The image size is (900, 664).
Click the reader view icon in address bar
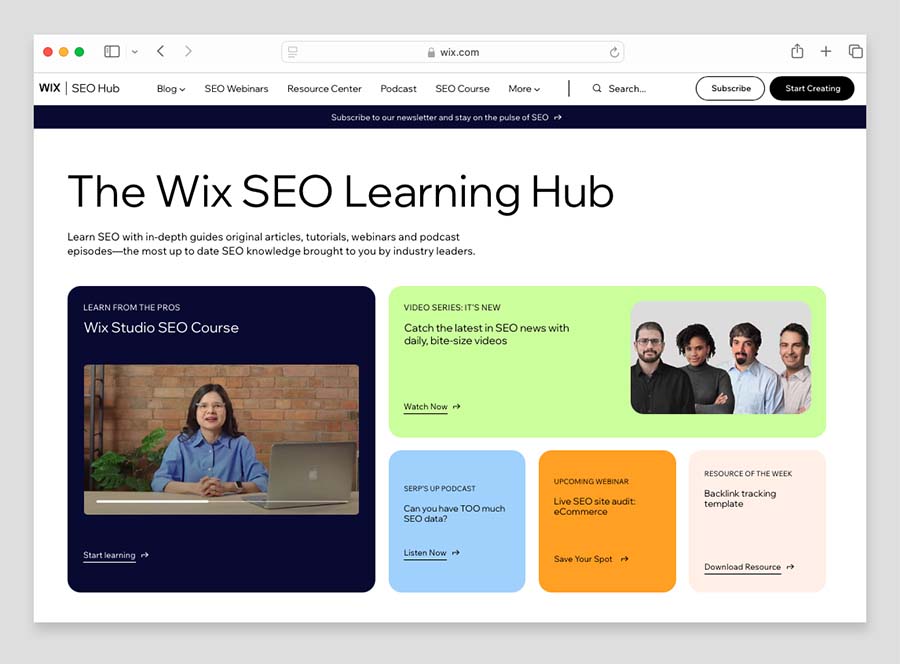coord(293,52)
